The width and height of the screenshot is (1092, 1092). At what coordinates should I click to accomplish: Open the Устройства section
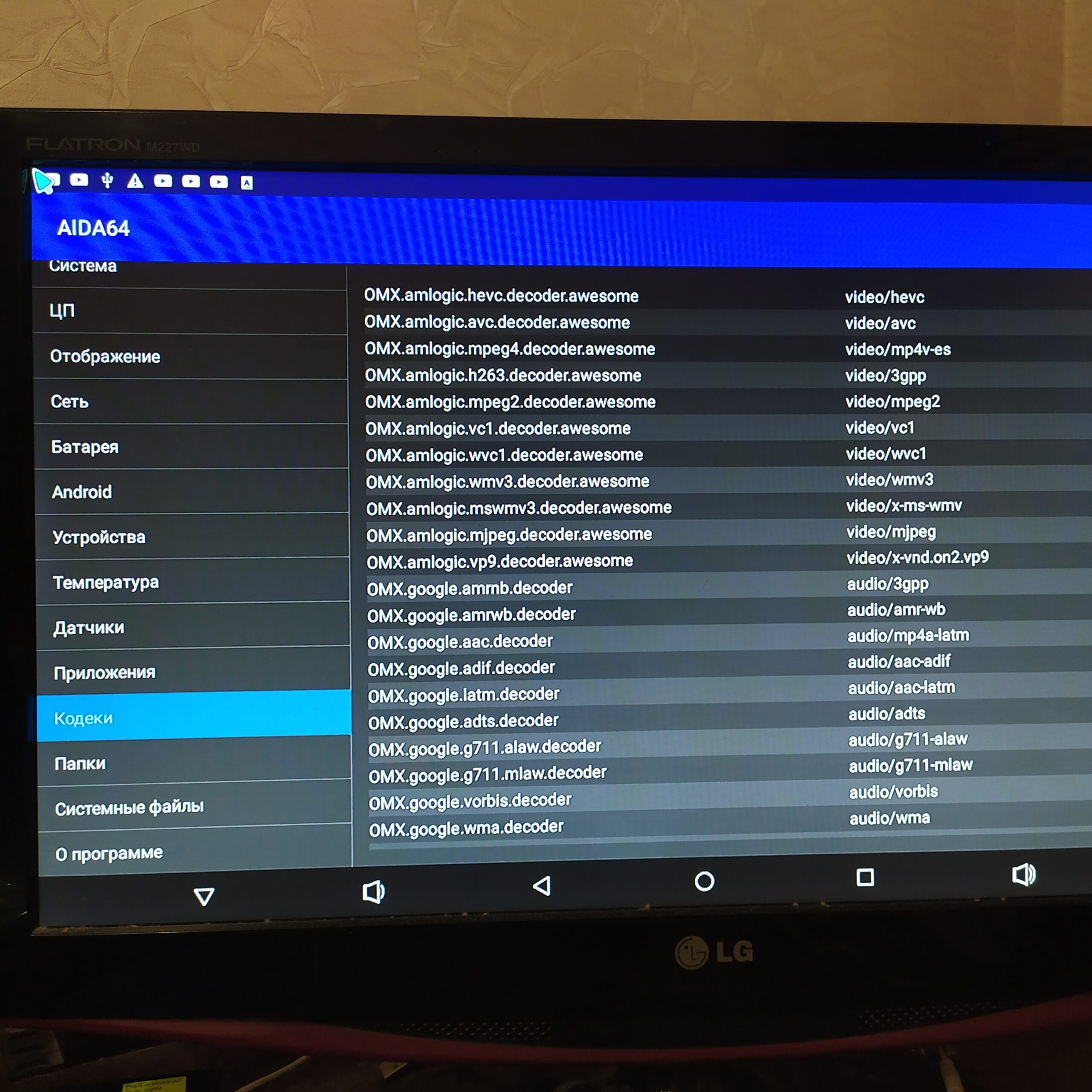point(193,536)
